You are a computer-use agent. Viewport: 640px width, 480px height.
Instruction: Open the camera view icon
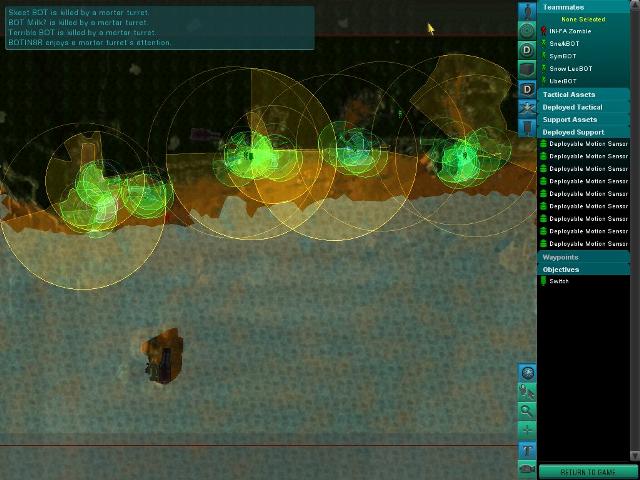coord(527,469)
